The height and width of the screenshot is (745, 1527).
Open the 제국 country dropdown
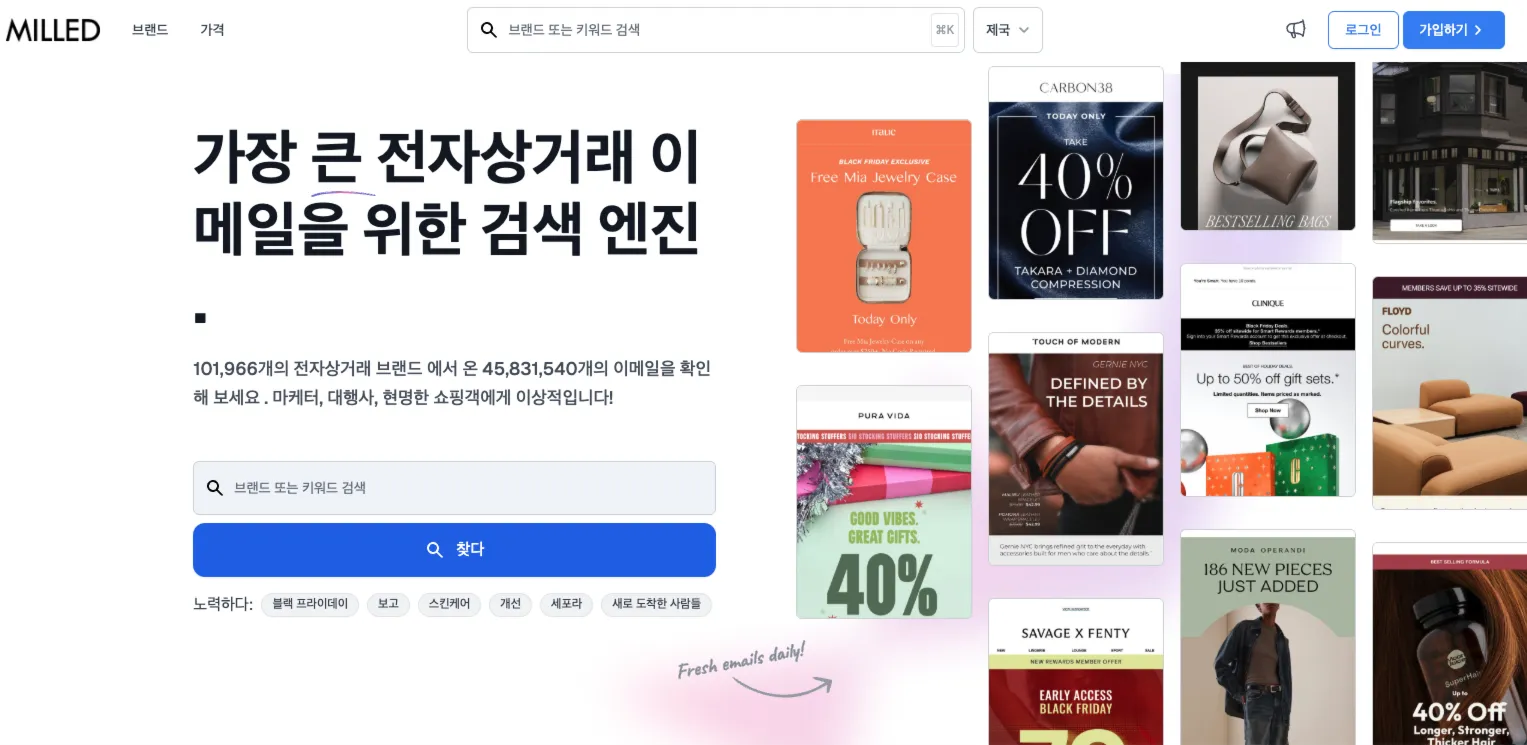[x=1008, y=30]
